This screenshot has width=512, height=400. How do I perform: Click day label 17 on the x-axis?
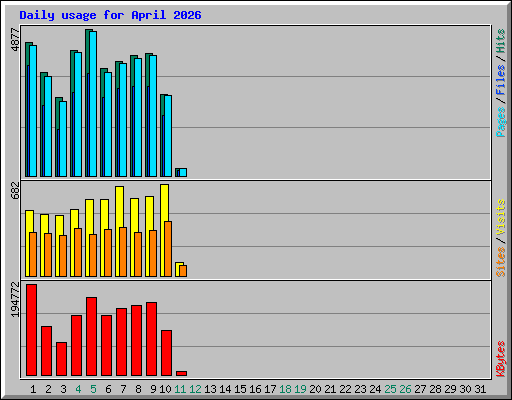click(270, 389)
